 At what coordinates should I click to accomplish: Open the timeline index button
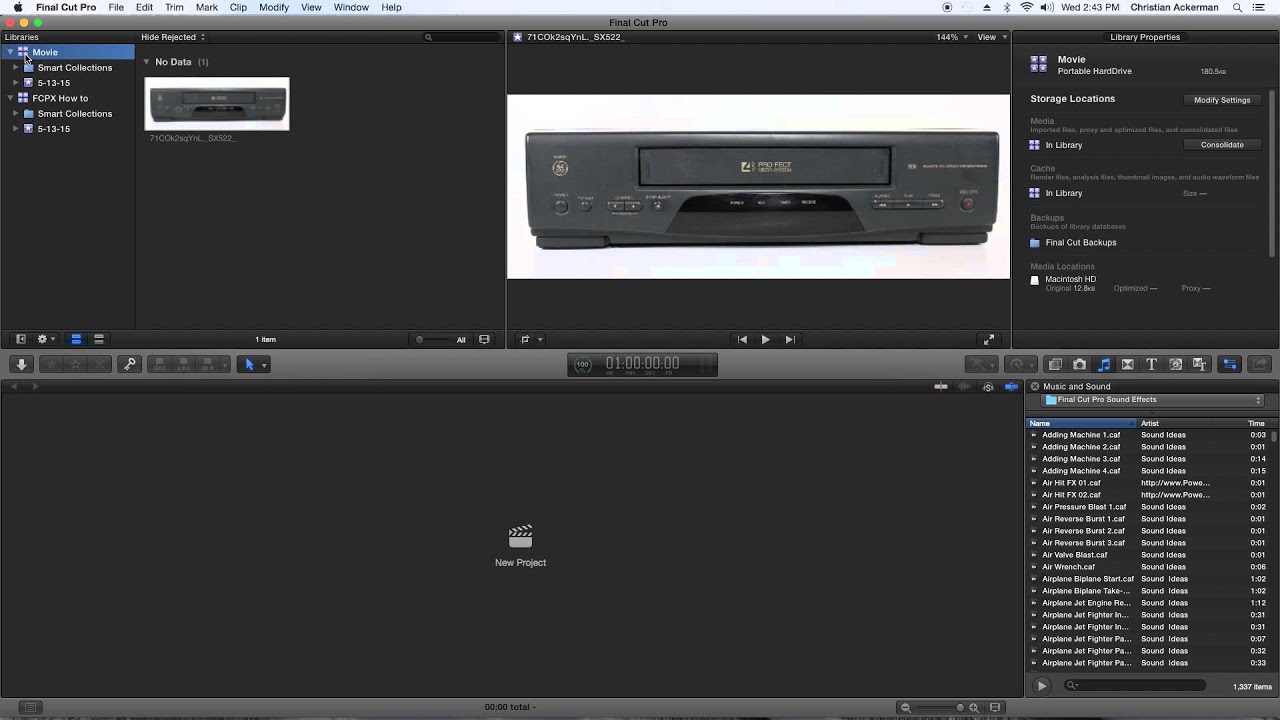pyautogui.click(x=29, y=708)
